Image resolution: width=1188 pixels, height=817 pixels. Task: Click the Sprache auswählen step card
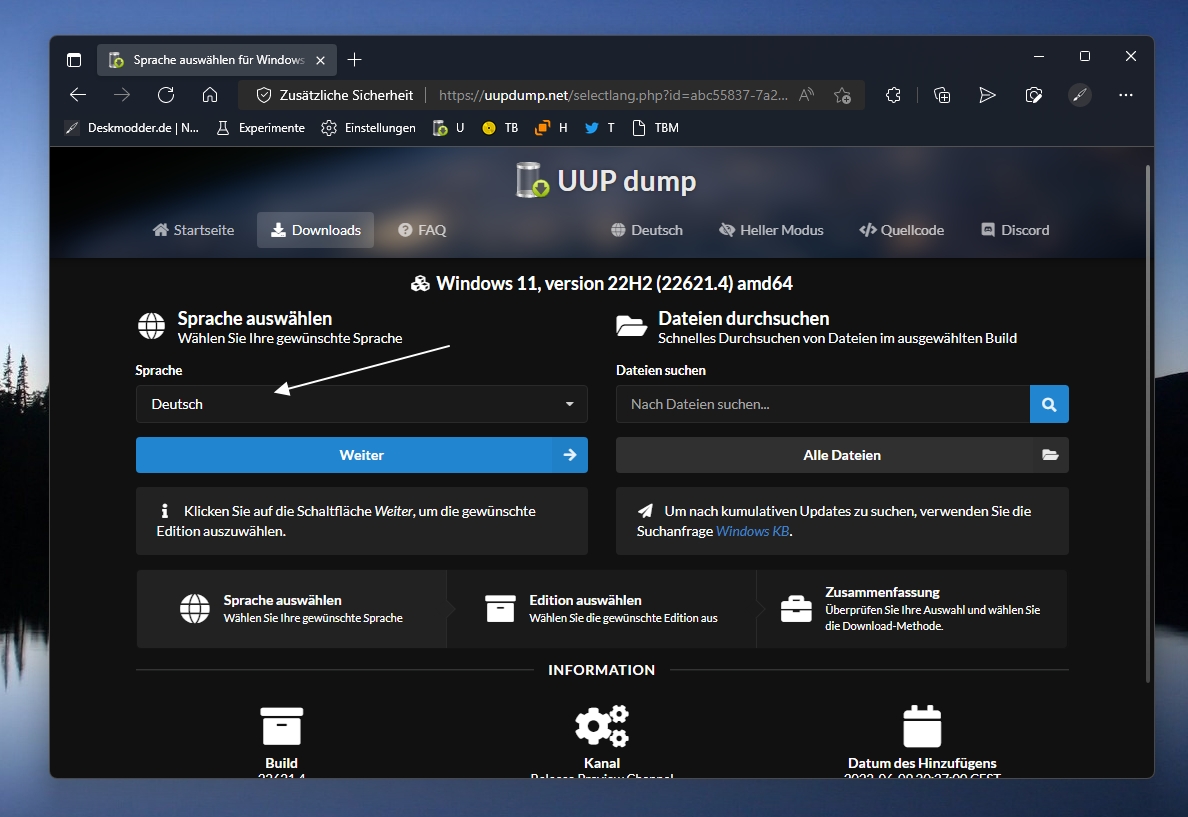pos(292,609)
